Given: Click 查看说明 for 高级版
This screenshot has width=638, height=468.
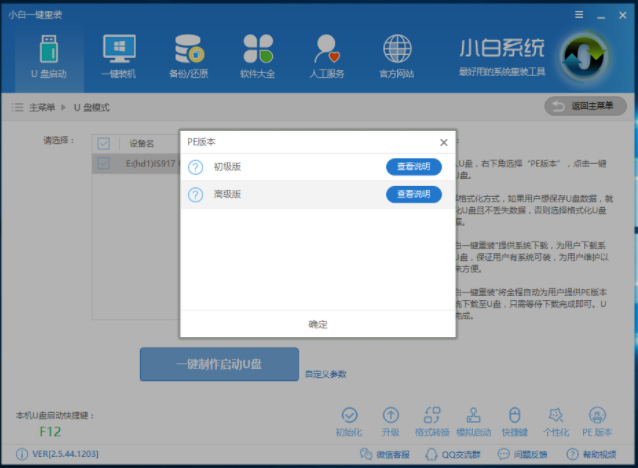Looking at the screenshot, I should click(414, 195).
